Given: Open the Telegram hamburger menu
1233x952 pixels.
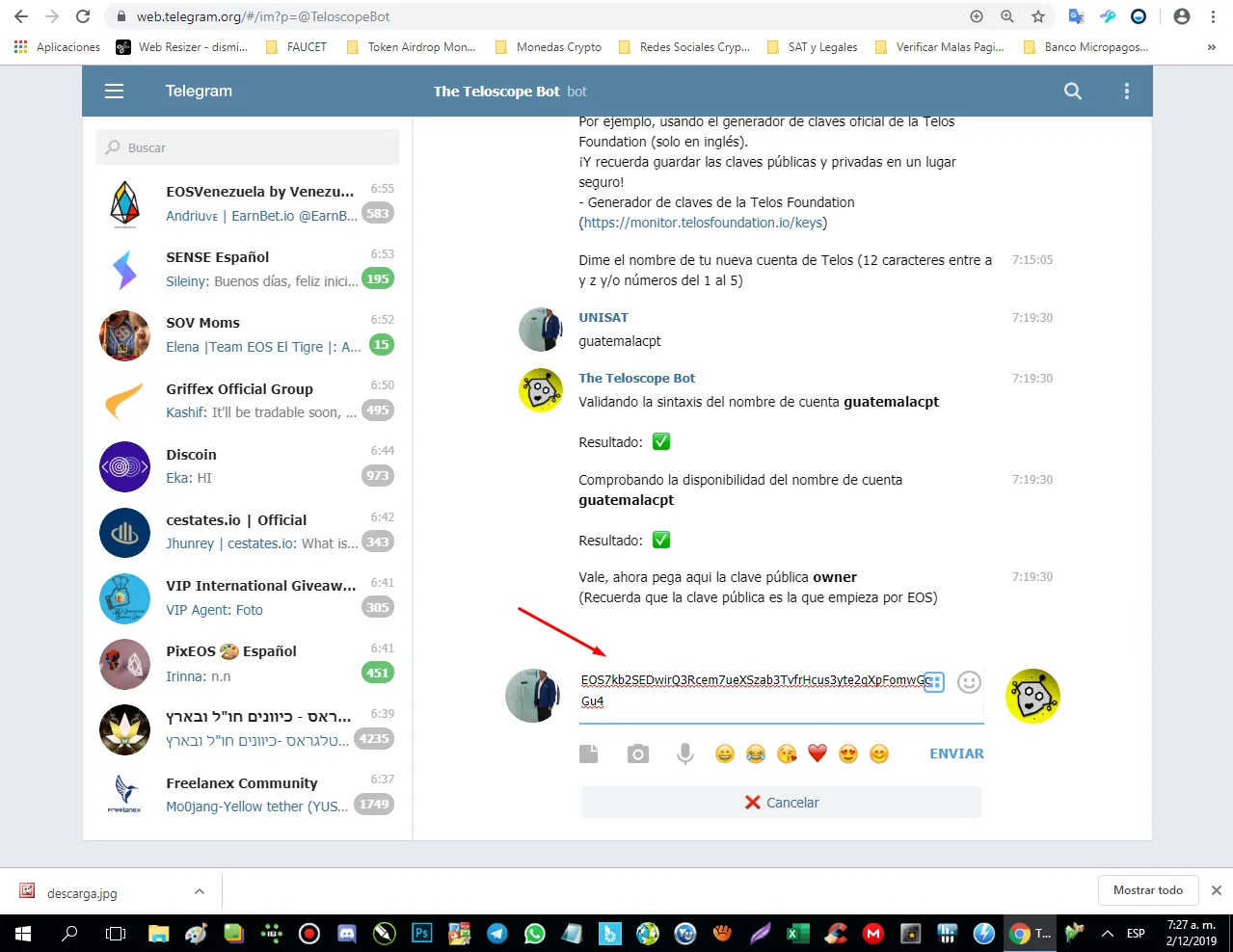Looking at the screenshot, I should 114,92.
